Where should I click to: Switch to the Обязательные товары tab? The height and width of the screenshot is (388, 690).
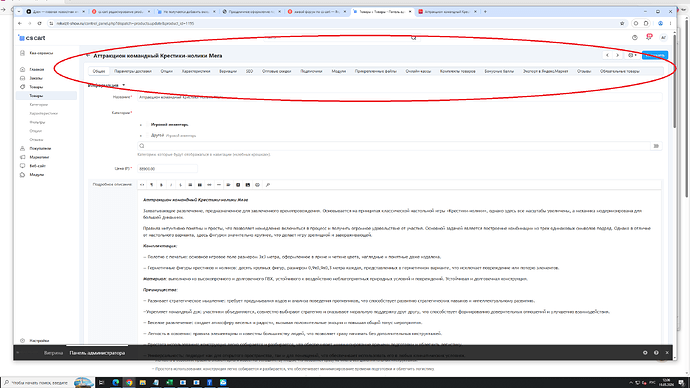point(620,71)
